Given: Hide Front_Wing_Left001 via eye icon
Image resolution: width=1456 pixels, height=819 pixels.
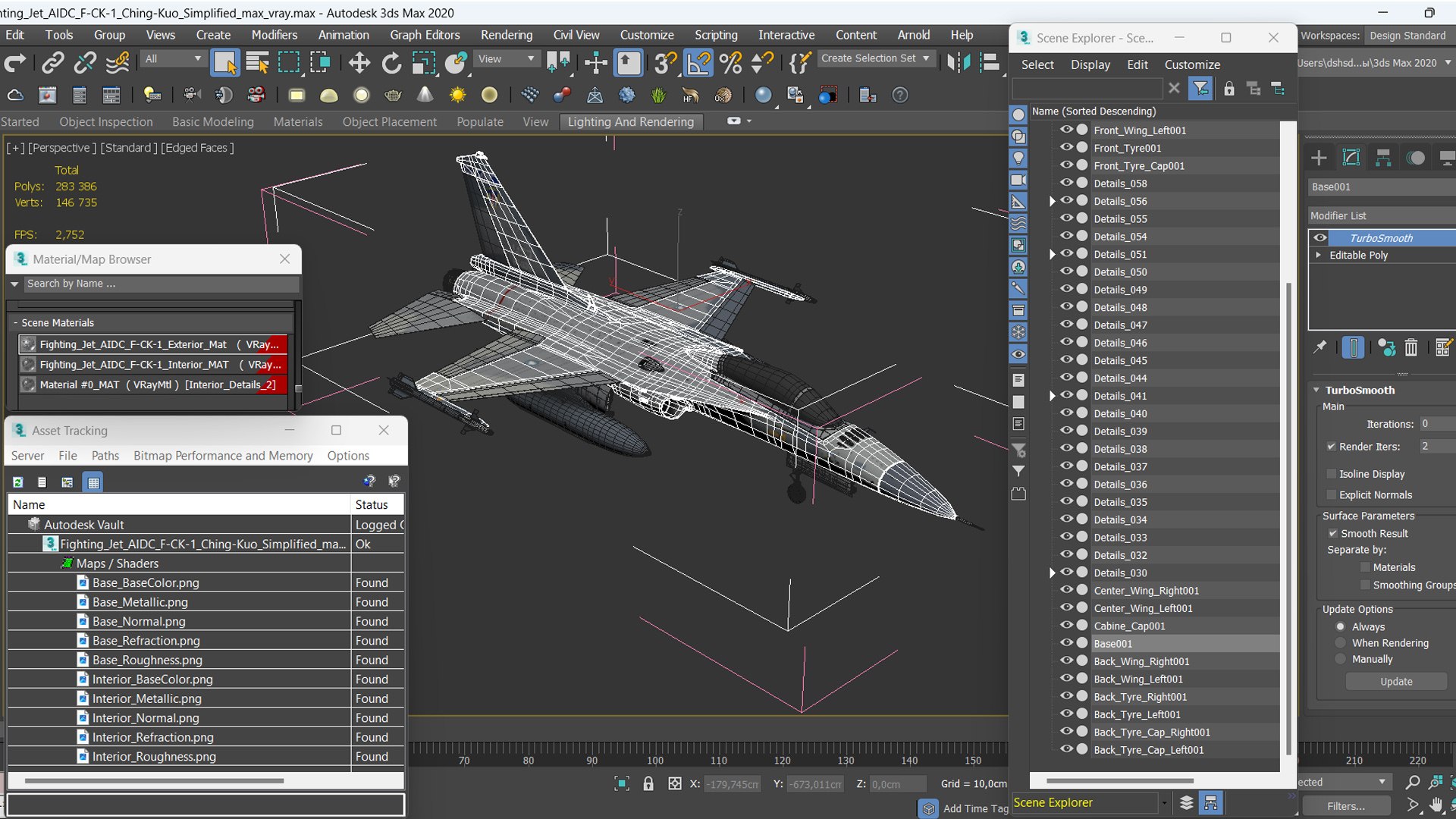Looking at the screenshot, I should click(1066, 130).
